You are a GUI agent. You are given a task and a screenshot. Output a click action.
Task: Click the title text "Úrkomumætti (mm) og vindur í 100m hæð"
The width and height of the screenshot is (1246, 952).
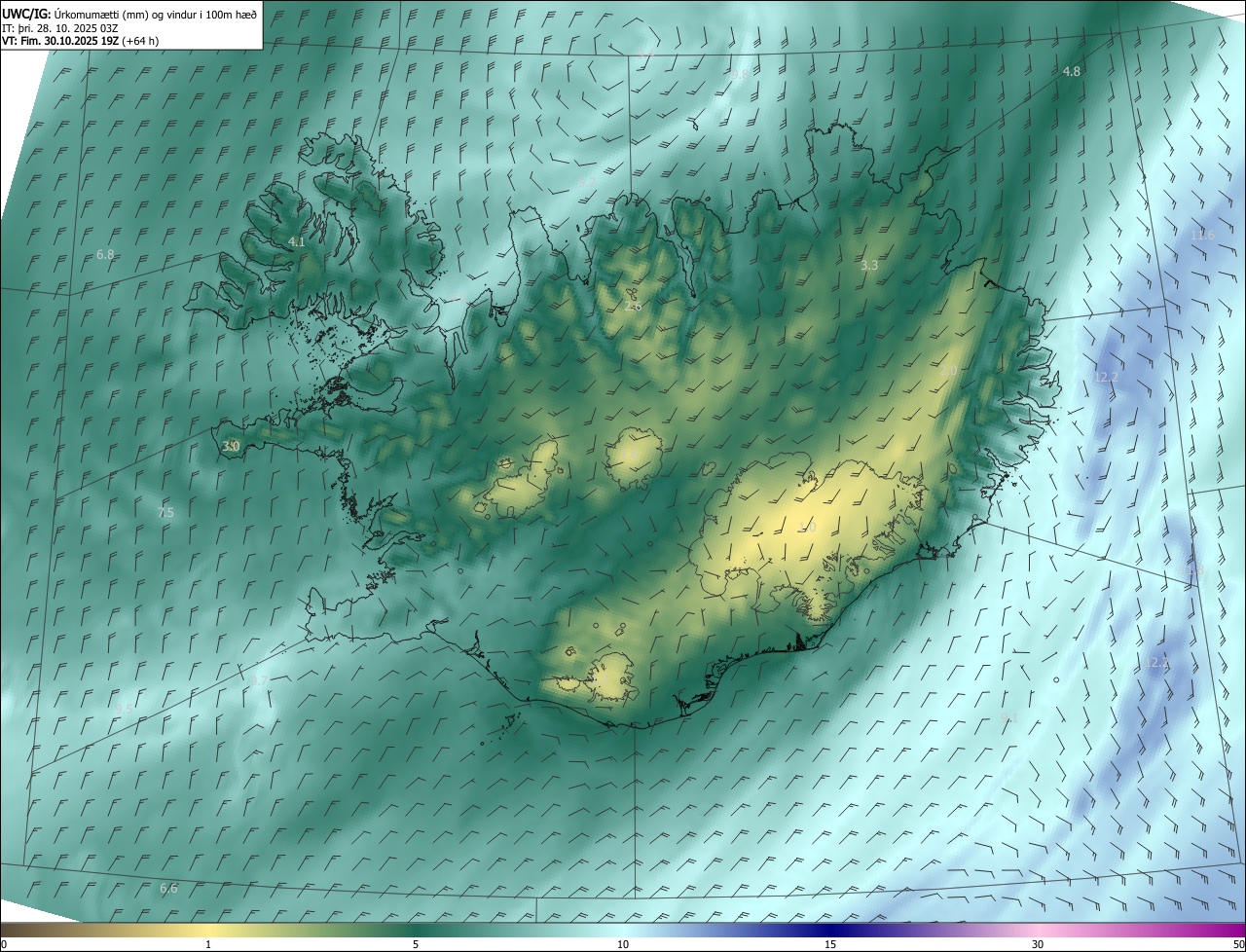click(x=156, y=14)
